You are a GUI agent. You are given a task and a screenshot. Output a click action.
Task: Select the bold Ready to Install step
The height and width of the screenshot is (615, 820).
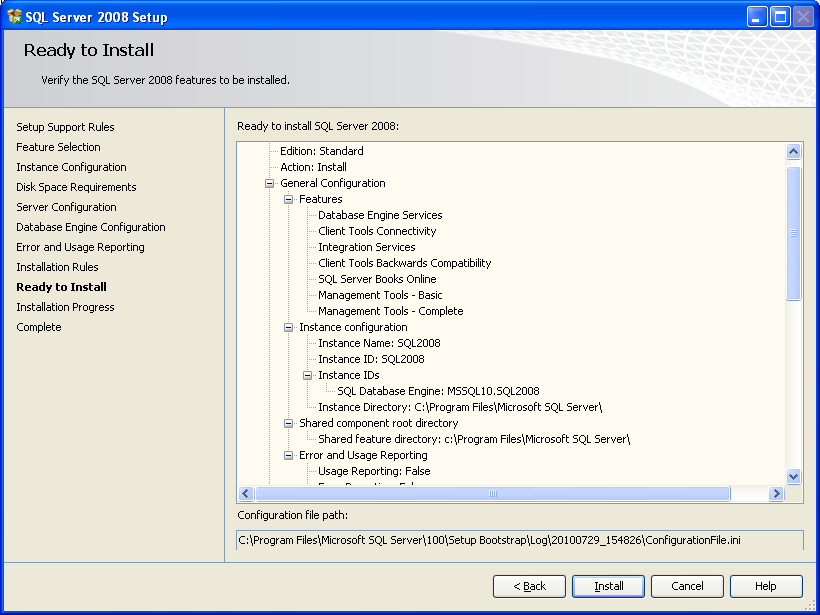tap(61, 287)
